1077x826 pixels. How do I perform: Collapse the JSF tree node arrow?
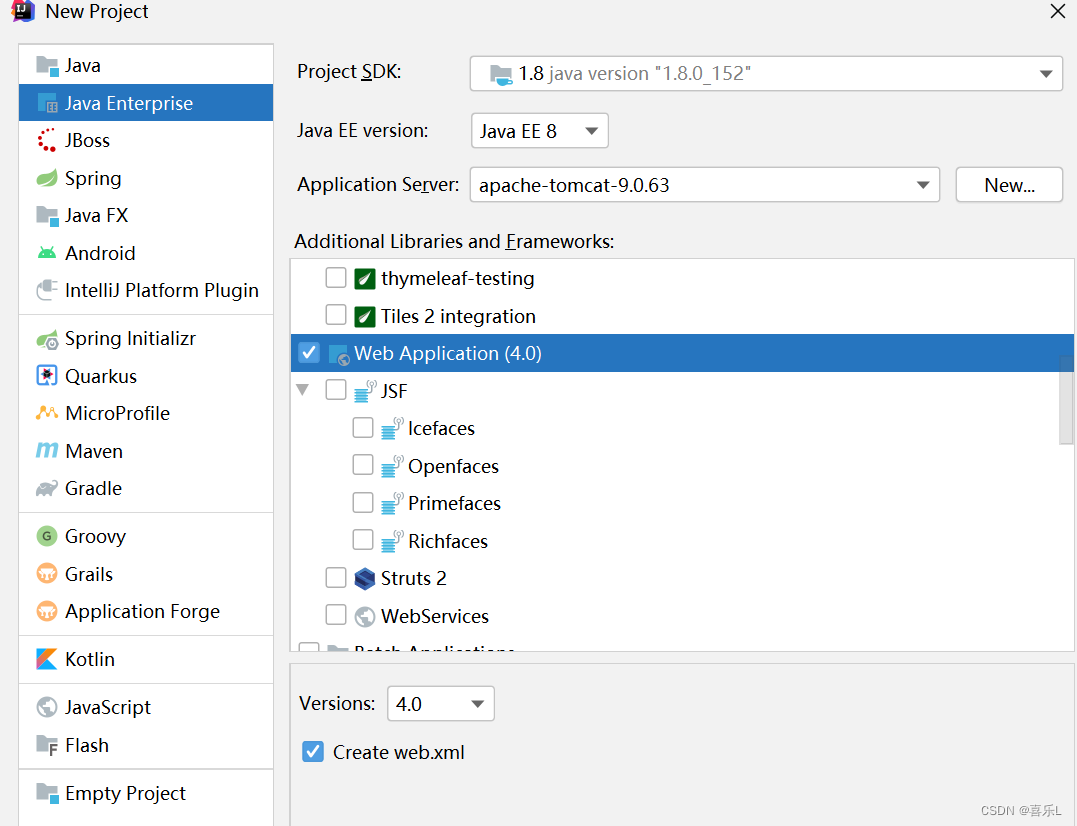click(302, 390)
